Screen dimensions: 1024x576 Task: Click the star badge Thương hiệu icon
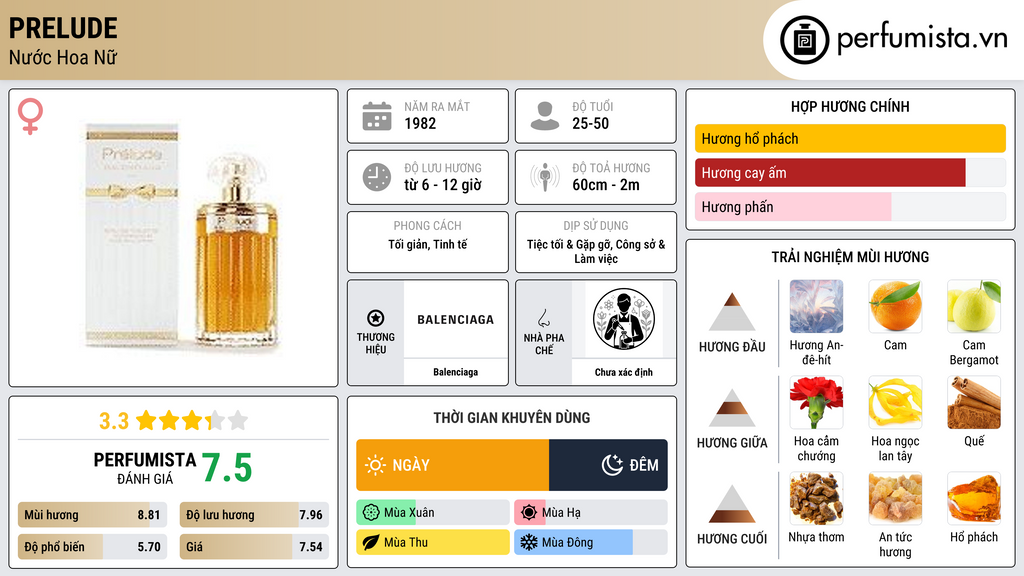click(x=376, y=318)
